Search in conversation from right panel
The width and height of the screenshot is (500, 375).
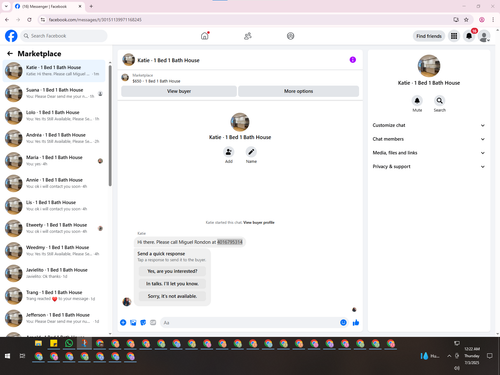pyautogui.click(x=440, y=100)
